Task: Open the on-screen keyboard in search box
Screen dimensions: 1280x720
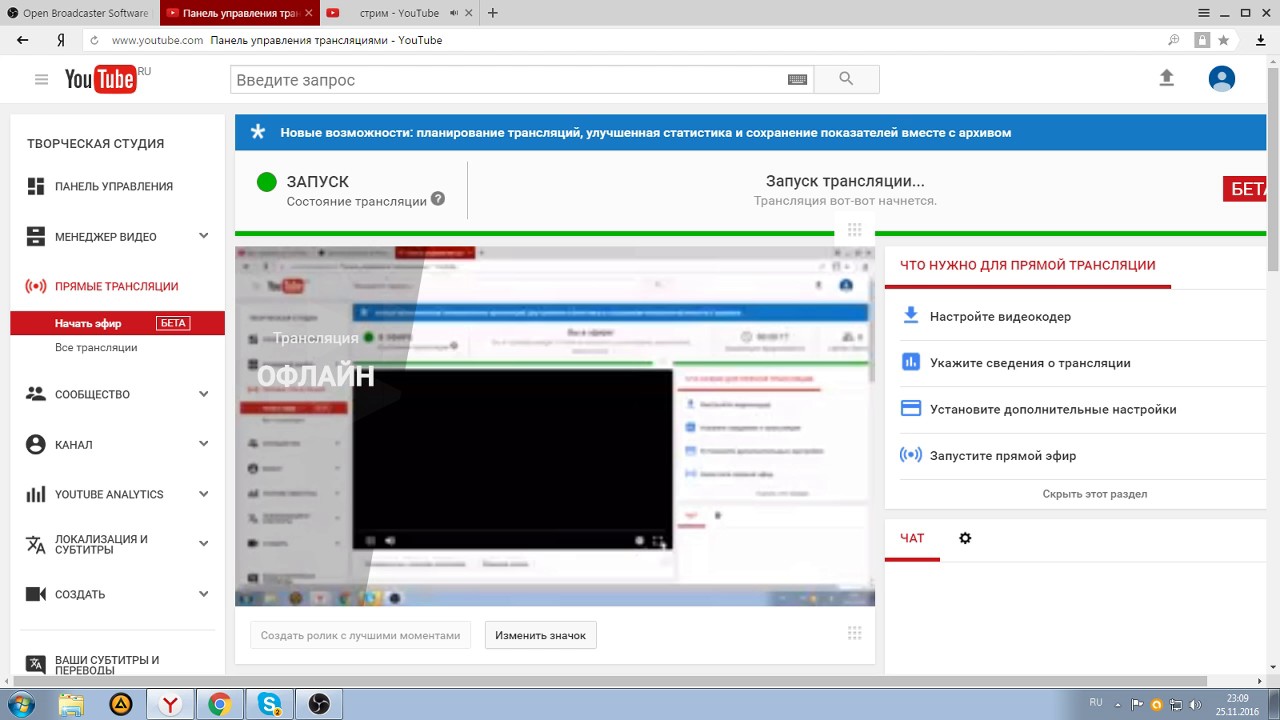Action: click(797, 80)
